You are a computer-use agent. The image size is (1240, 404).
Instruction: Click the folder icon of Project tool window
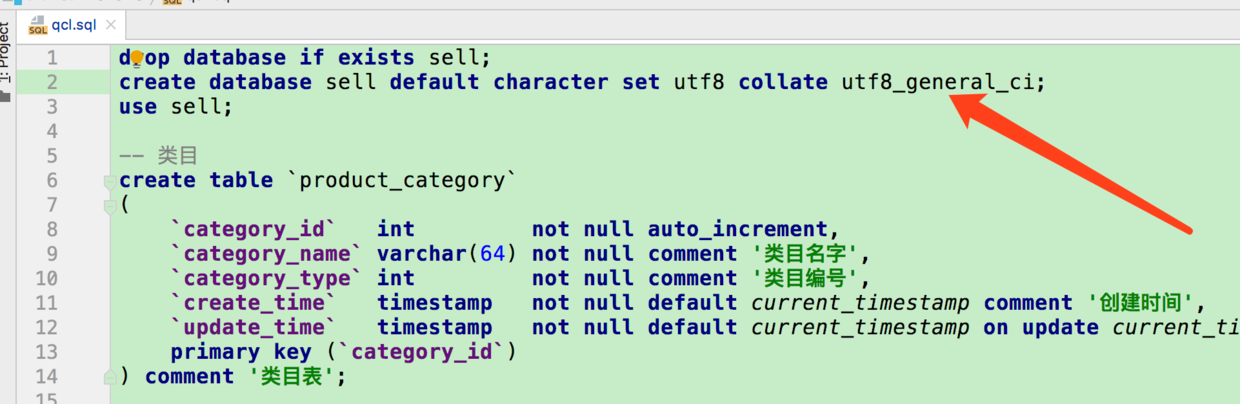point(6,97)
